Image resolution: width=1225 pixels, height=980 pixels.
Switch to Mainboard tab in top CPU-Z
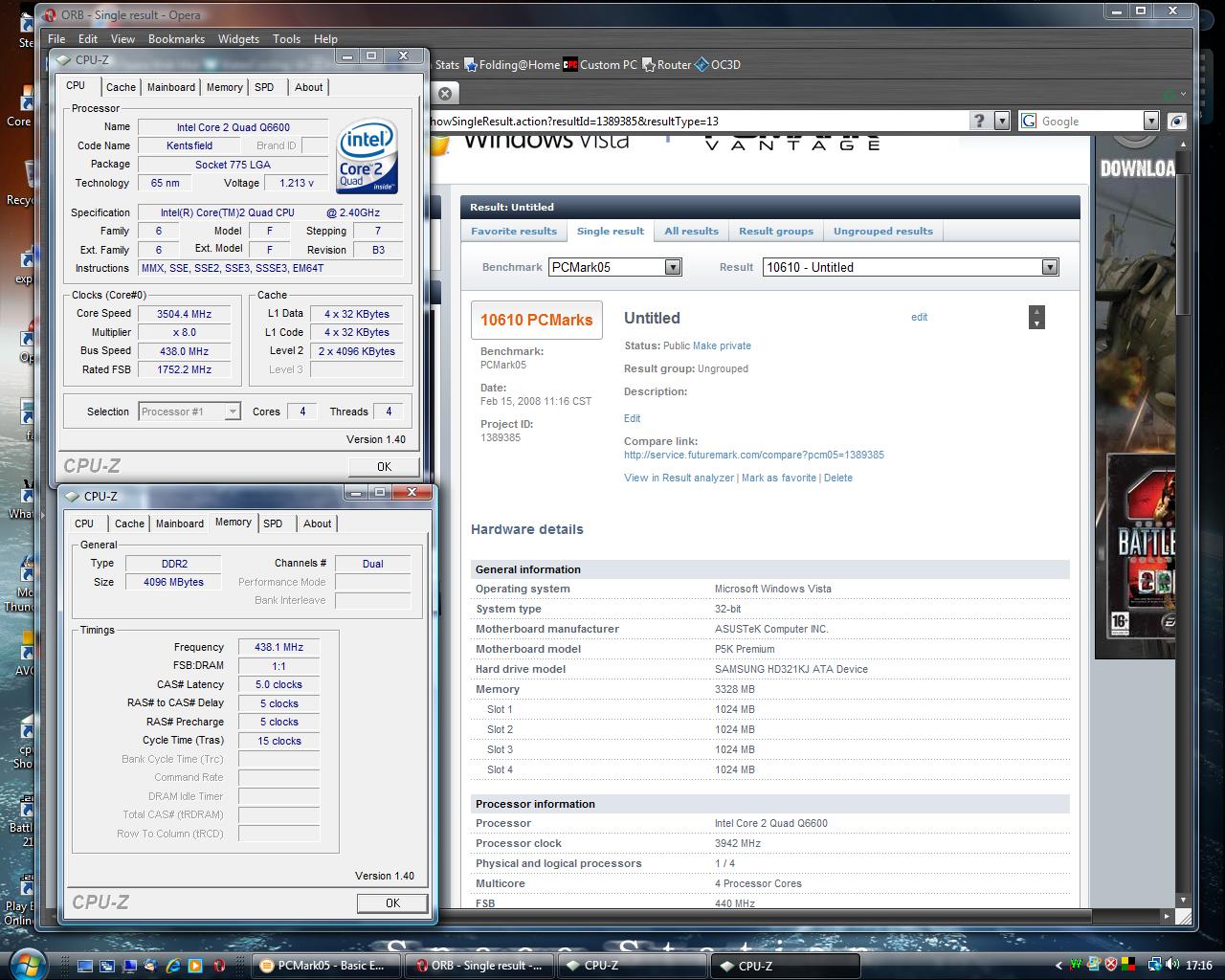pyautogui.click(x=171, y=87)
